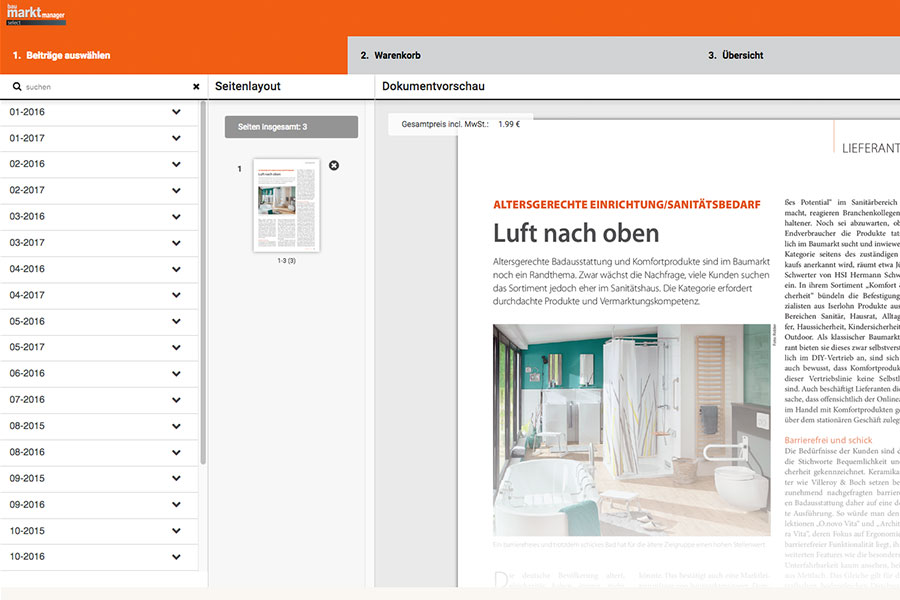Expand the 04-2017 issue chevron

tap(176, 295)
